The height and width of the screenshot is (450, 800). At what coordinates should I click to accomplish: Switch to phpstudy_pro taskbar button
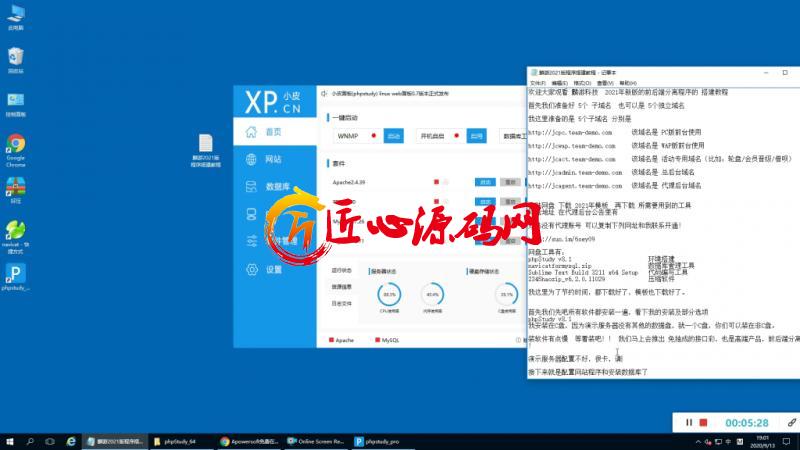coord(383,441)
